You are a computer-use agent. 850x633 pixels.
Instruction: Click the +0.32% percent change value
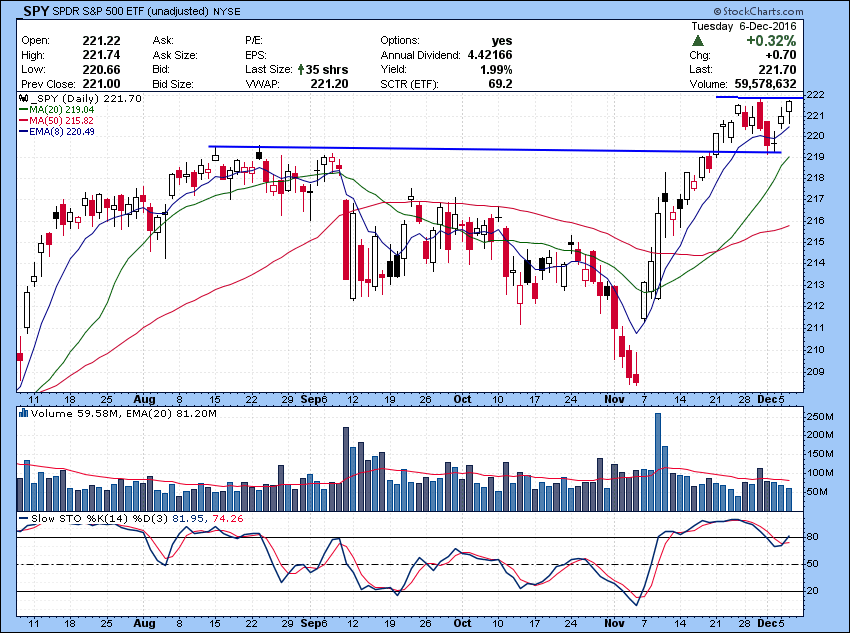click(x=771, y=41)
